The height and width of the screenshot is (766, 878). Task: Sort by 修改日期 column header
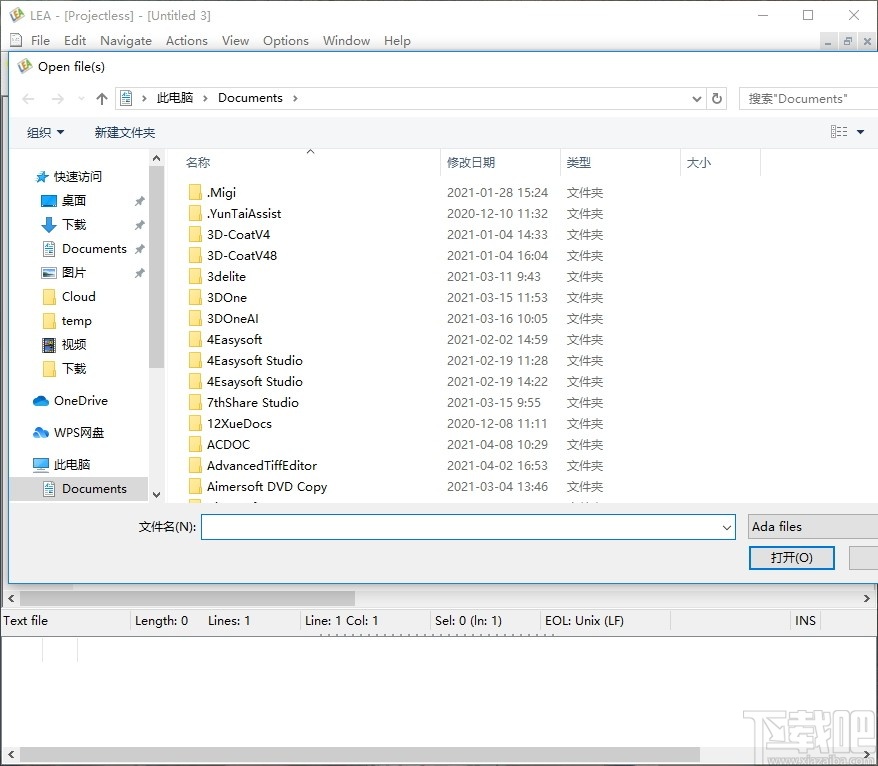[x=470, y=162]
